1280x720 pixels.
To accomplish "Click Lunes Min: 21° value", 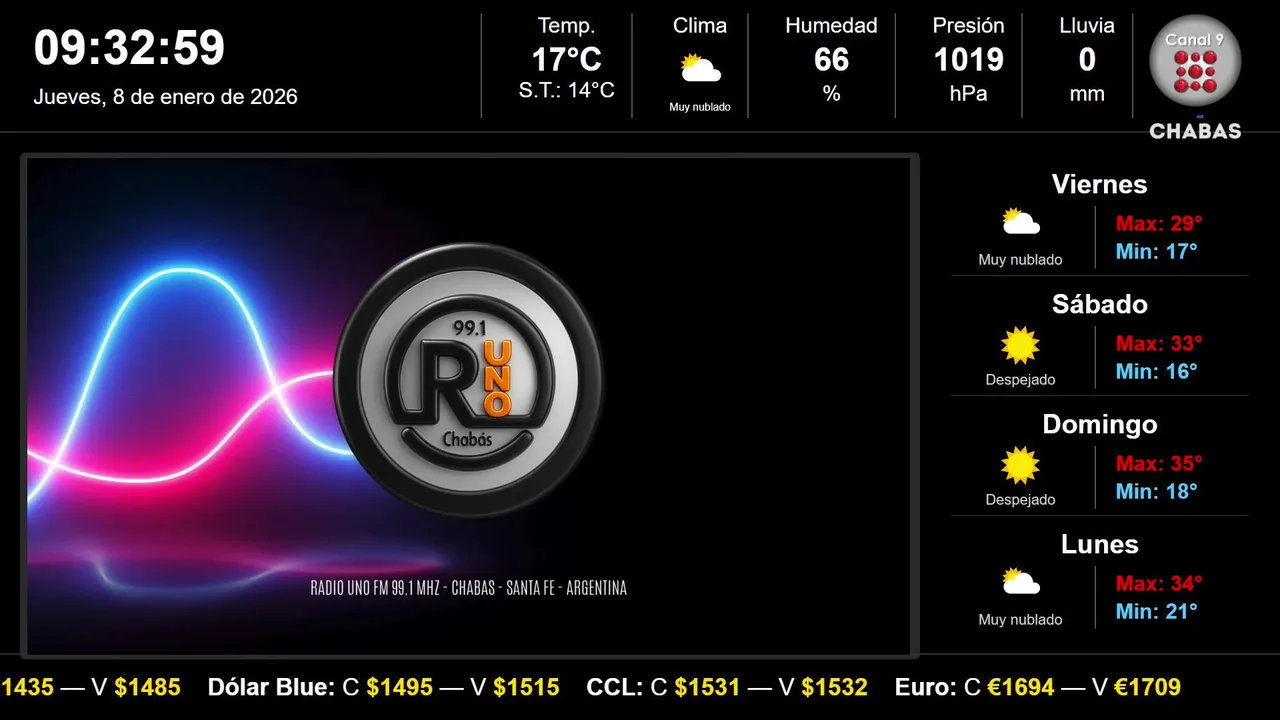I will 1156,611.
